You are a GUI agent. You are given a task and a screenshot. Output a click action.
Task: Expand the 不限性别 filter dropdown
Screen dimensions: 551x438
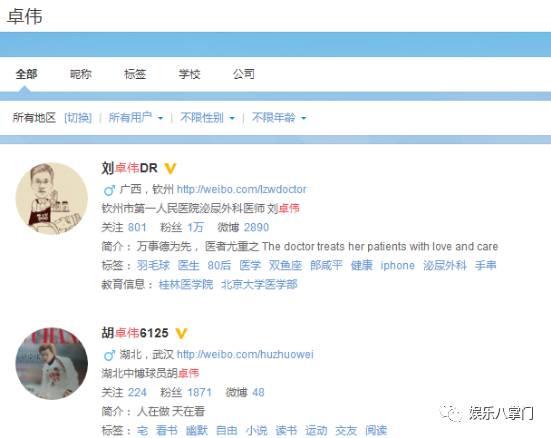coord(207,117)
